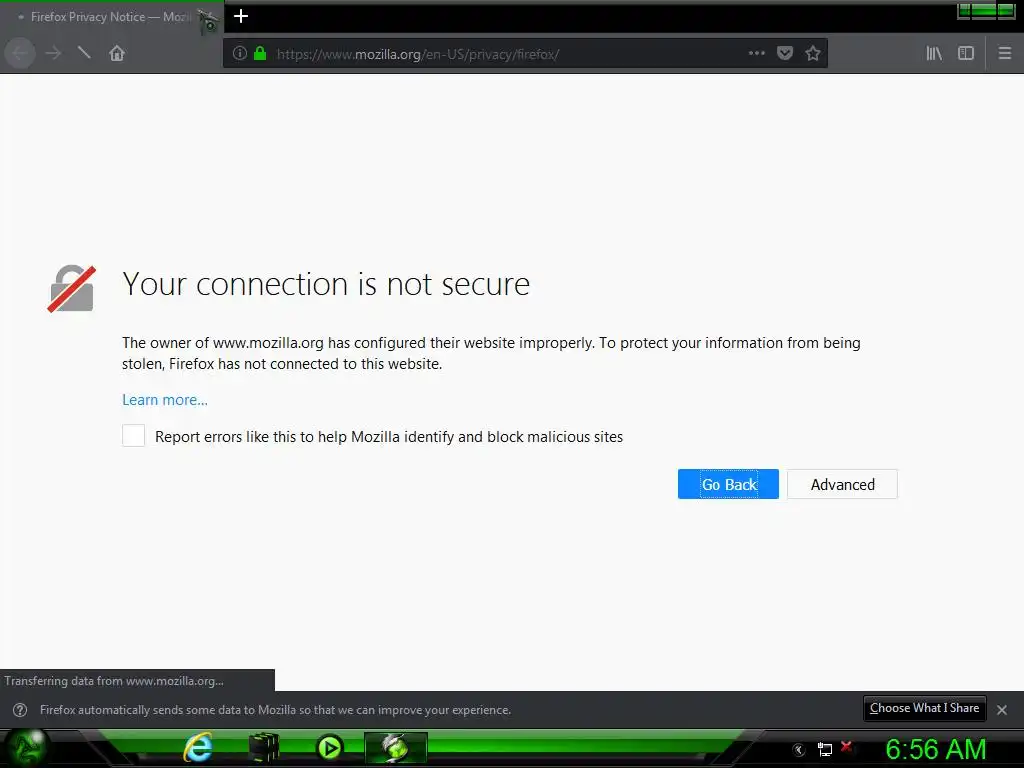
Task: Open the Learn more link
Action: [165, 400]
